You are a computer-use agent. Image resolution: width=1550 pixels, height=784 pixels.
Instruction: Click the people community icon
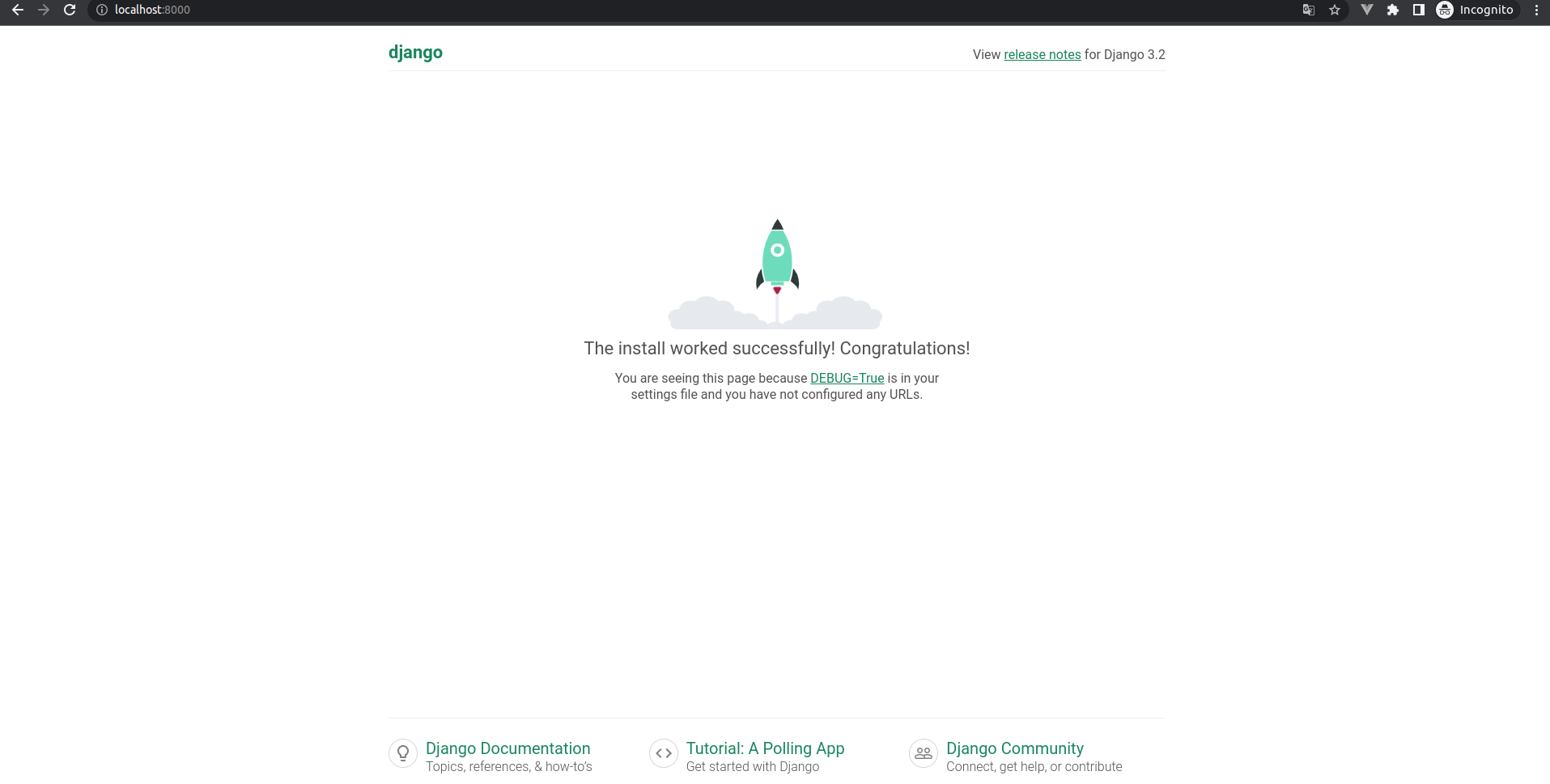[x=924, y=753]
